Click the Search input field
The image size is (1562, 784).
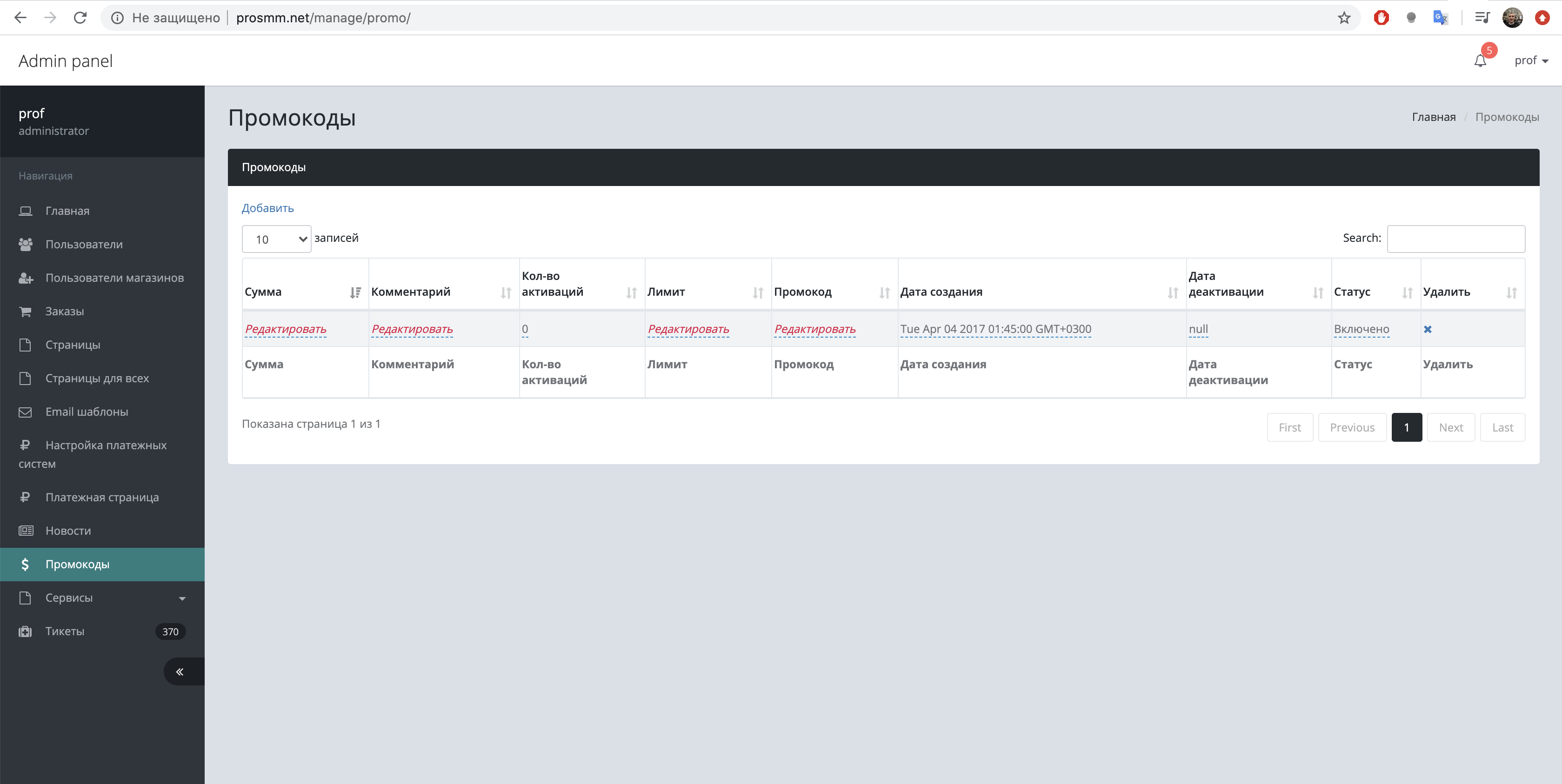pyautogui.click(x=1455, y=239)
